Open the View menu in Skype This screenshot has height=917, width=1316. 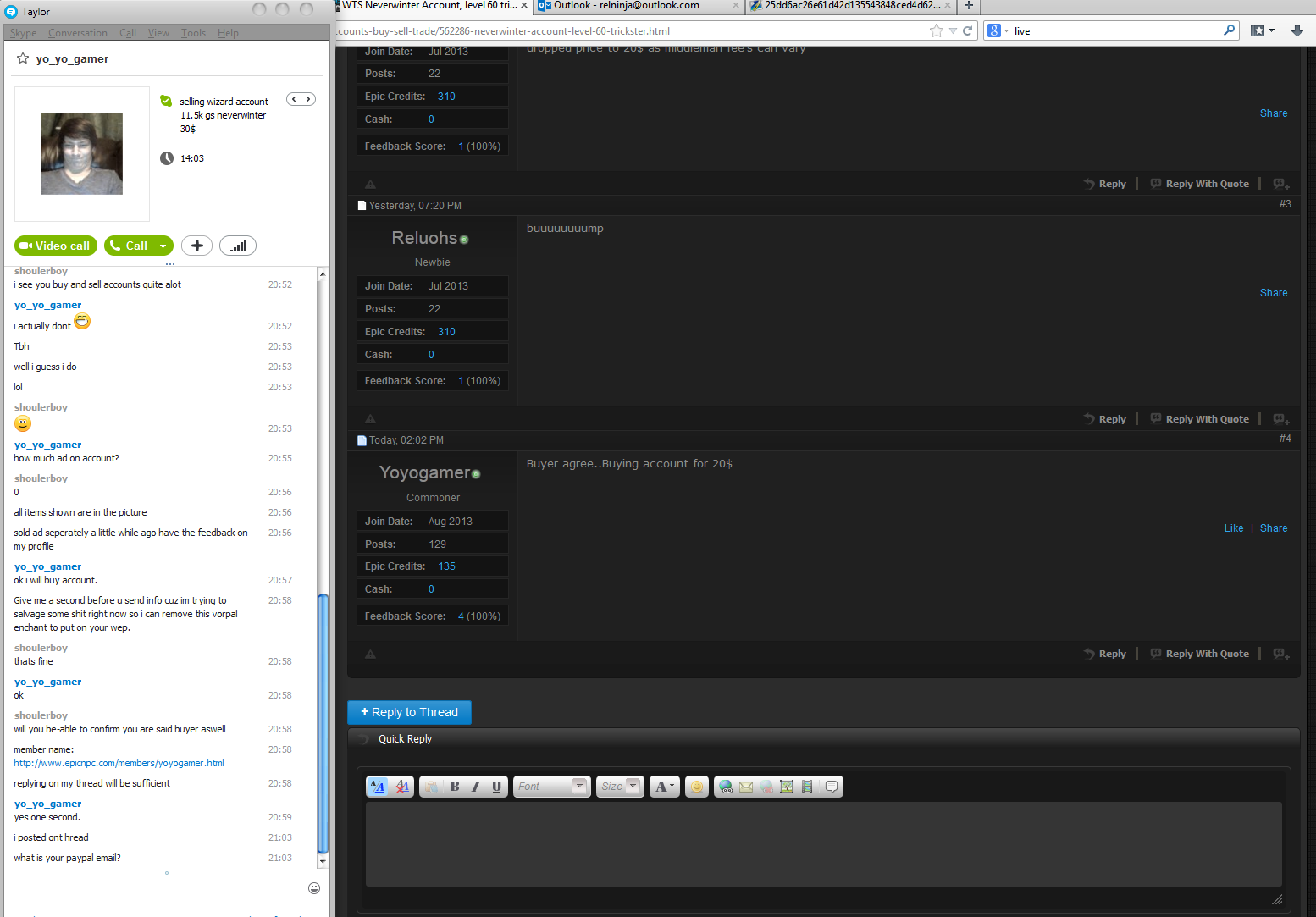tap(158, 33)
